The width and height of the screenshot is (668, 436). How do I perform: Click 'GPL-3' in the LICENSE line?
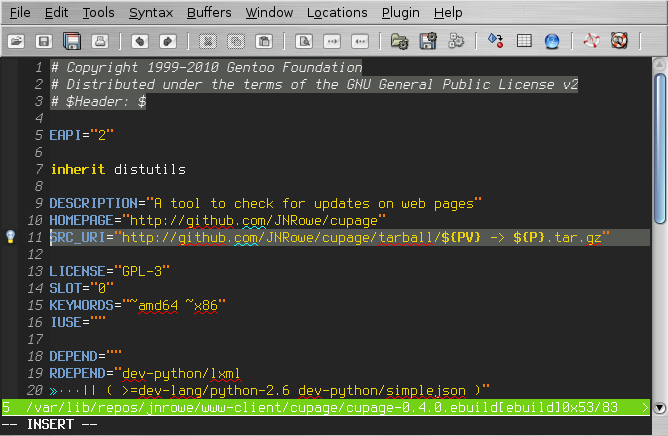pos(142,271)
